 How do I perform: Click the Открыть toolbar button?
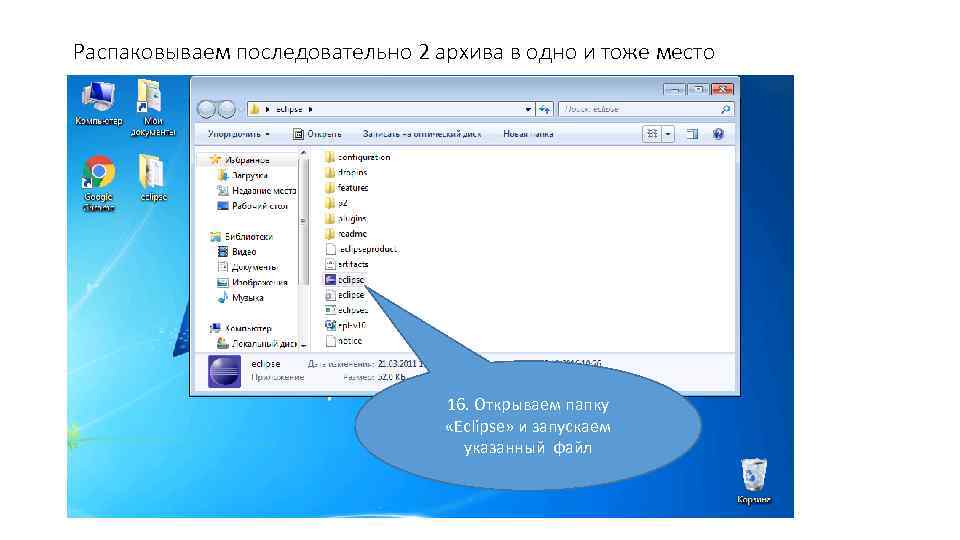(x=317, y=134)
